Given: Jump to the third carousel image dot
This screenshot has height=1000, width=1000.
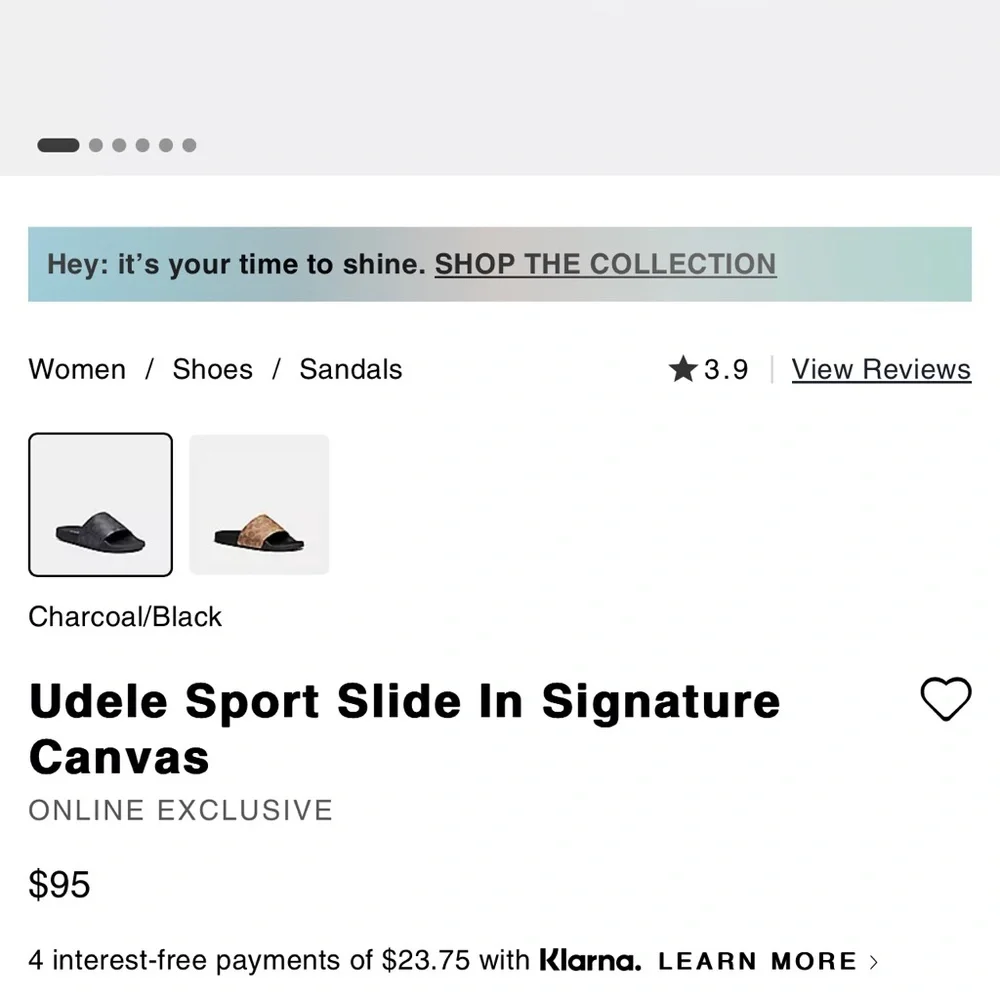Looking at the screenshot, I should (x=119, y=145).
